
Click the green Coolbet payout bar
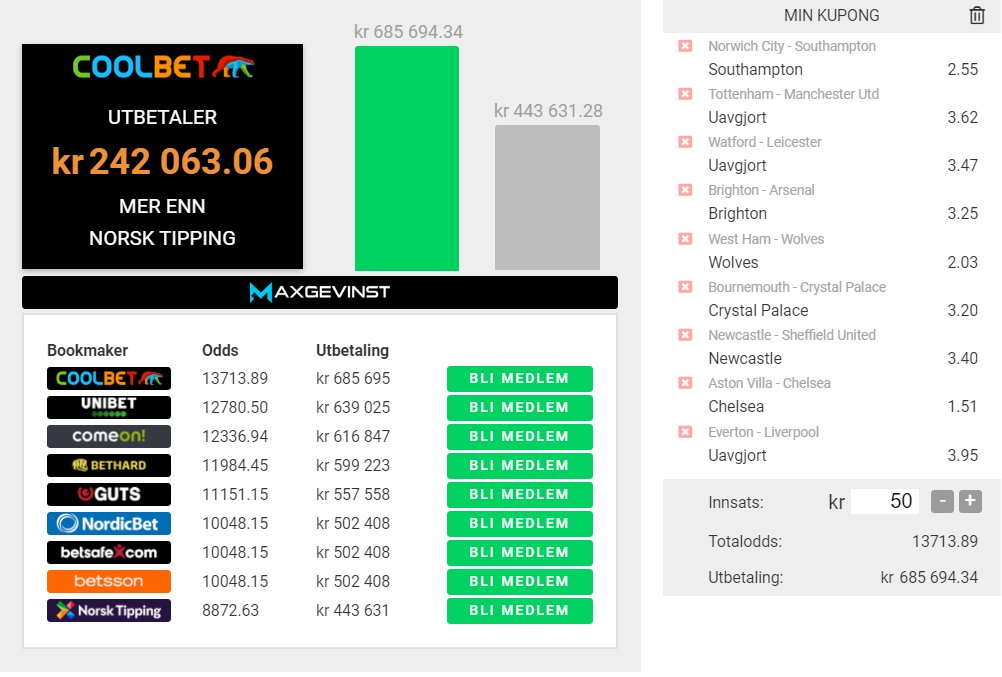pos(406,159)
